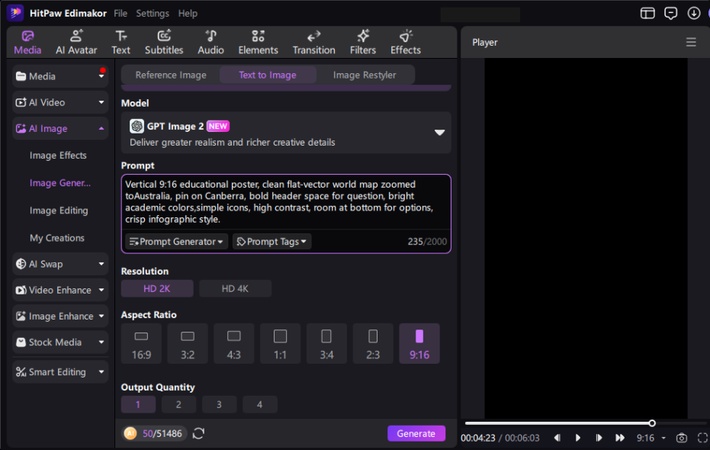Click the player progress slider handle
The width and height of the screenshot is (710, 450).
pos(652,423)
